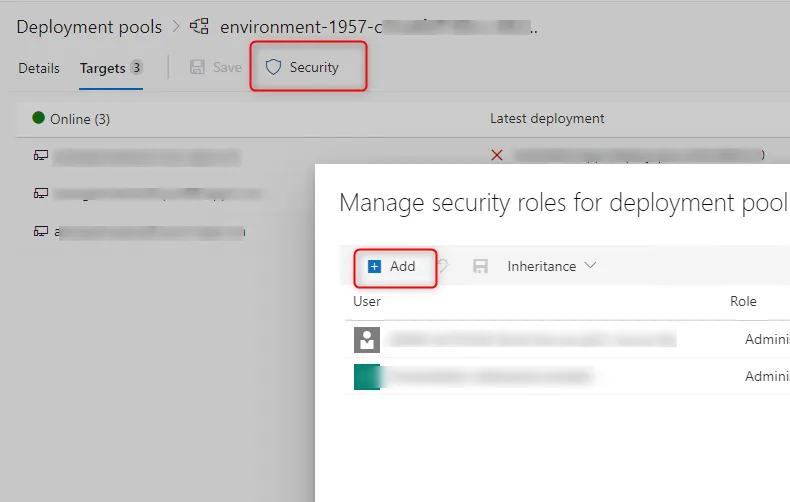Click the floppy-disk save icon in the roles dialog
Image resolution: width=790 pixels, height=502 pixels.
click(x=480, y=266)
